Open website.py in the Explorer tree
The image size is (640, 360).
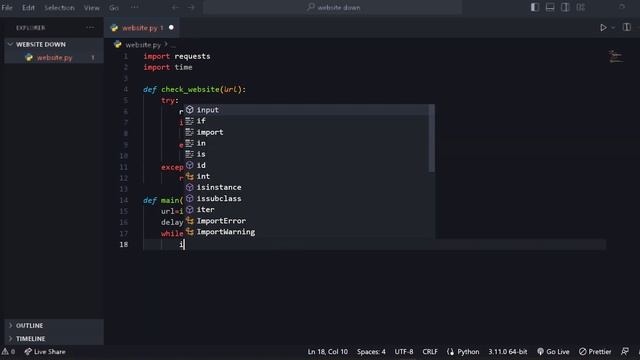pos(53,58)
